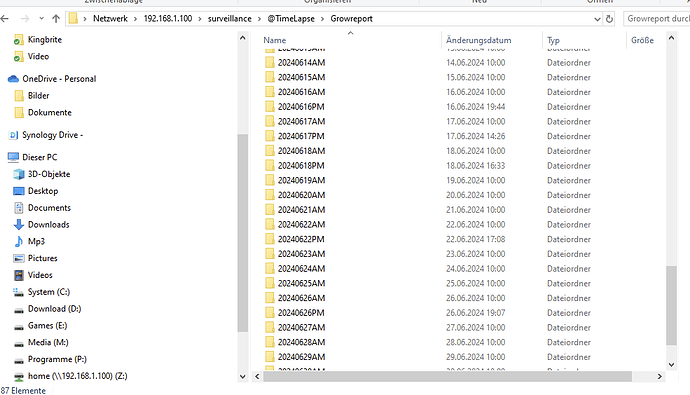
Task: Select the 20240620AM folder name
Action: [301, 195]
